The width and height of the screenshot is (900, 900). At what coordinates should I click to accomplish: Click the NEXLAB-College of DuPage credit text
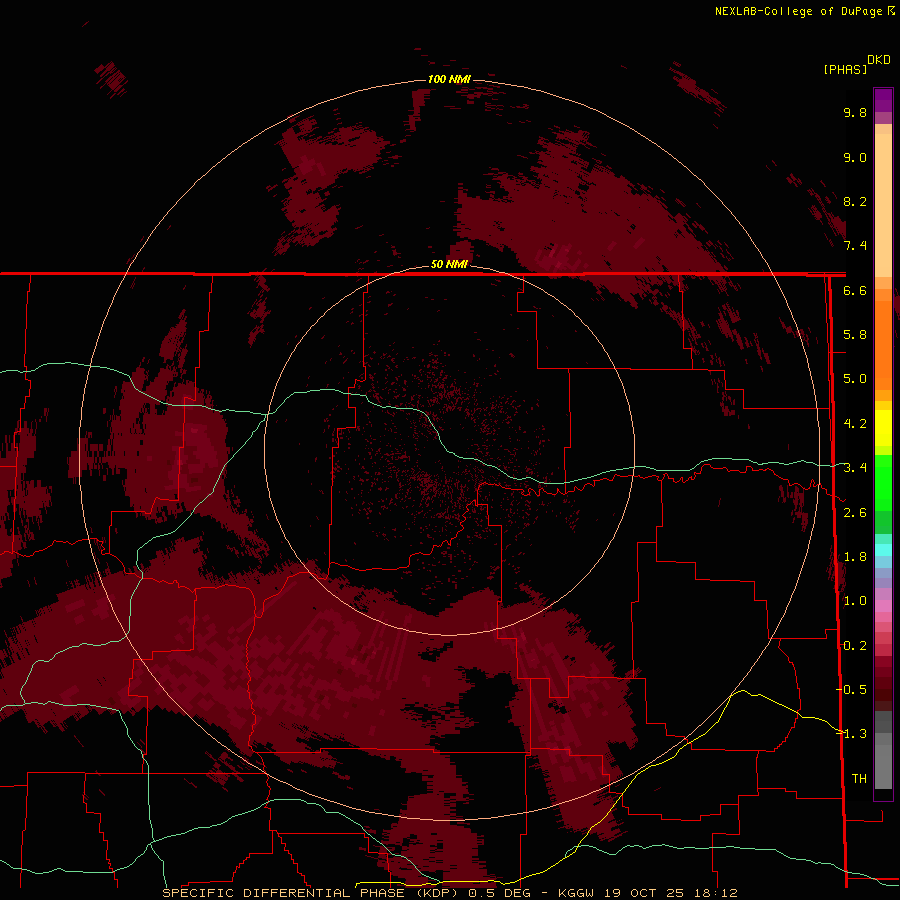798,11
